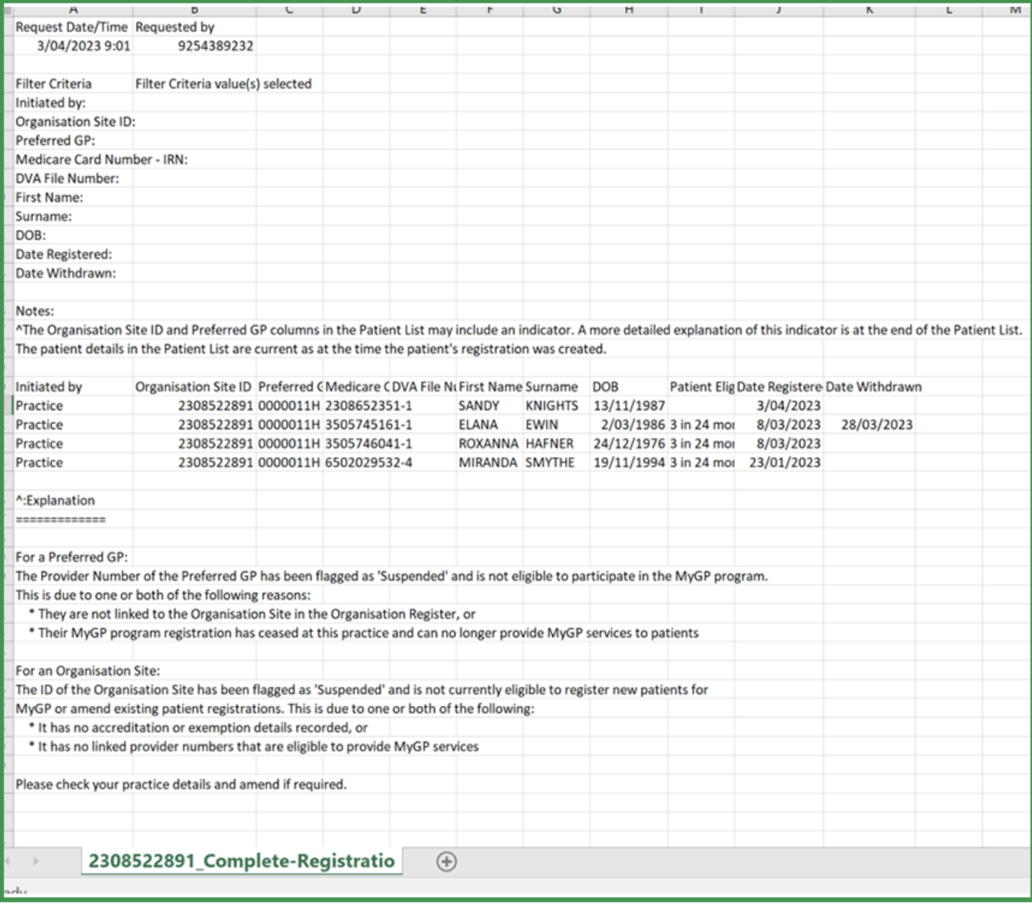Select the cell containing 9254389232
Viewport: 1032px width, 907px height.
coord(194,46)
